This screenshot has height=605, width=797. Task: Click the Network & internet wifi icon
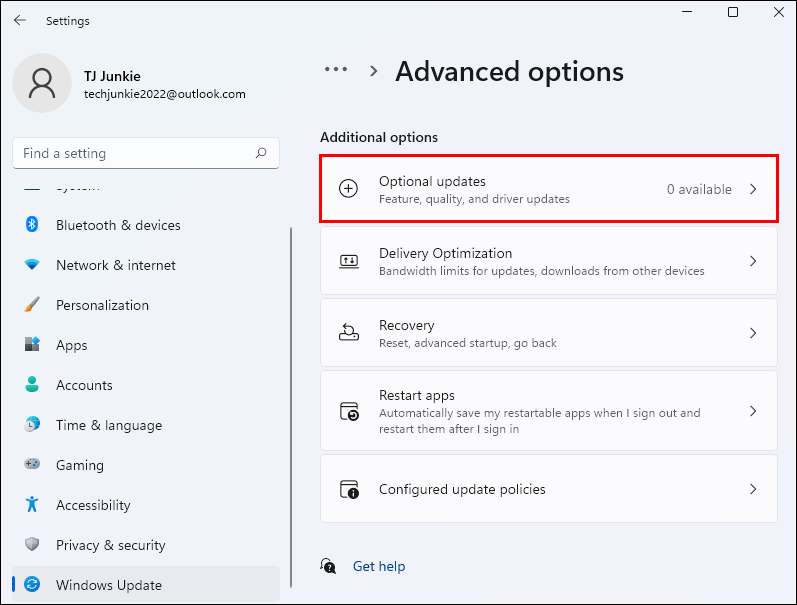tap(32, 265)
